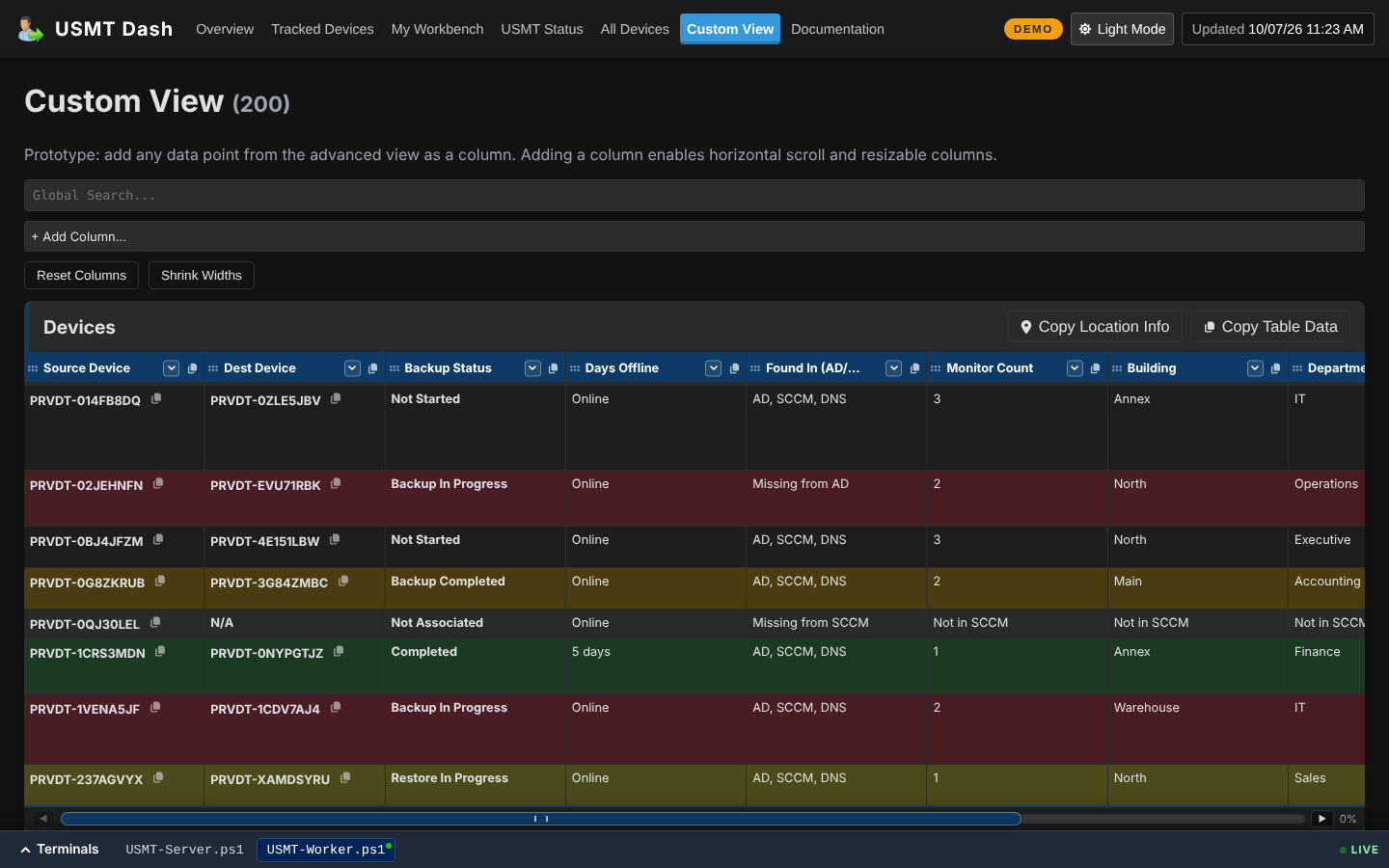
Task: Click copy icon next to PRVDT-XAMDSYRU
Action: coord(345,777)
